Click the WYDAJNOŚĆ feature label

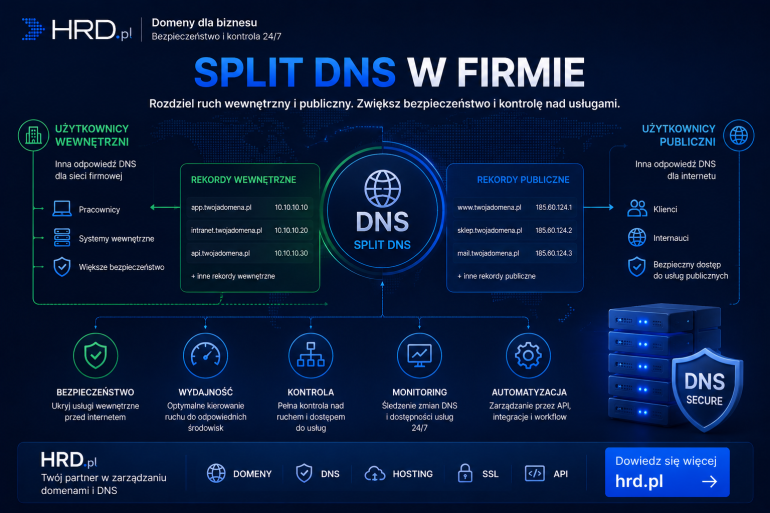click(205, 392)
